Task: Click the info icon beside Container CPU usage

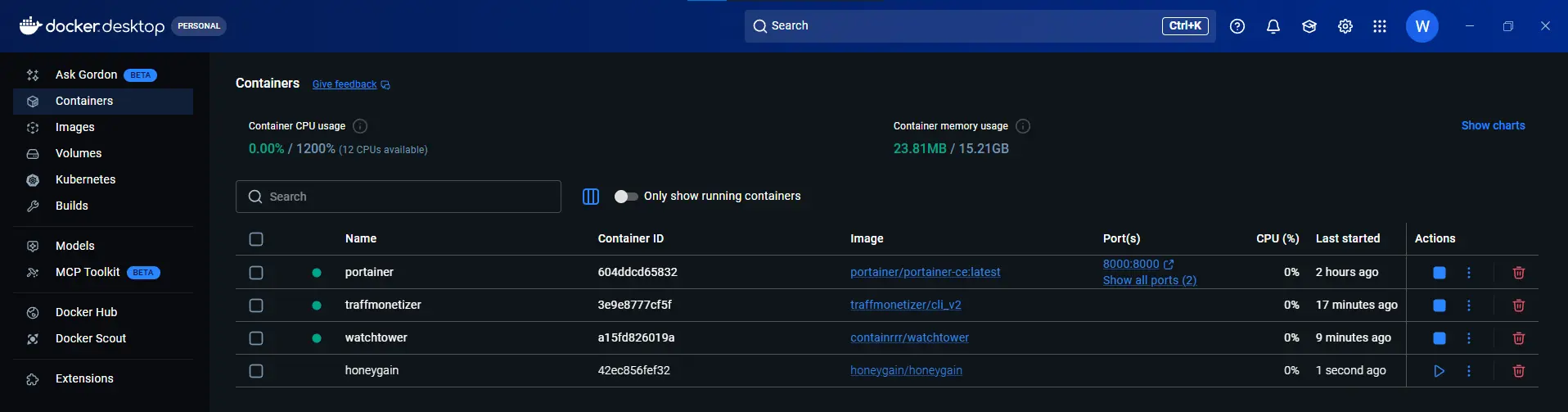Action: click(360, 126)
